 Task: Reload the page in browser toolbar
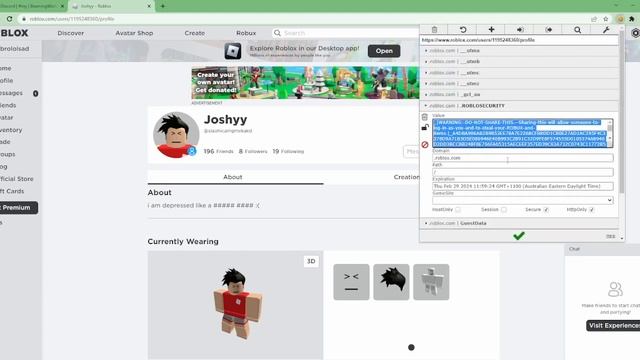9,19
